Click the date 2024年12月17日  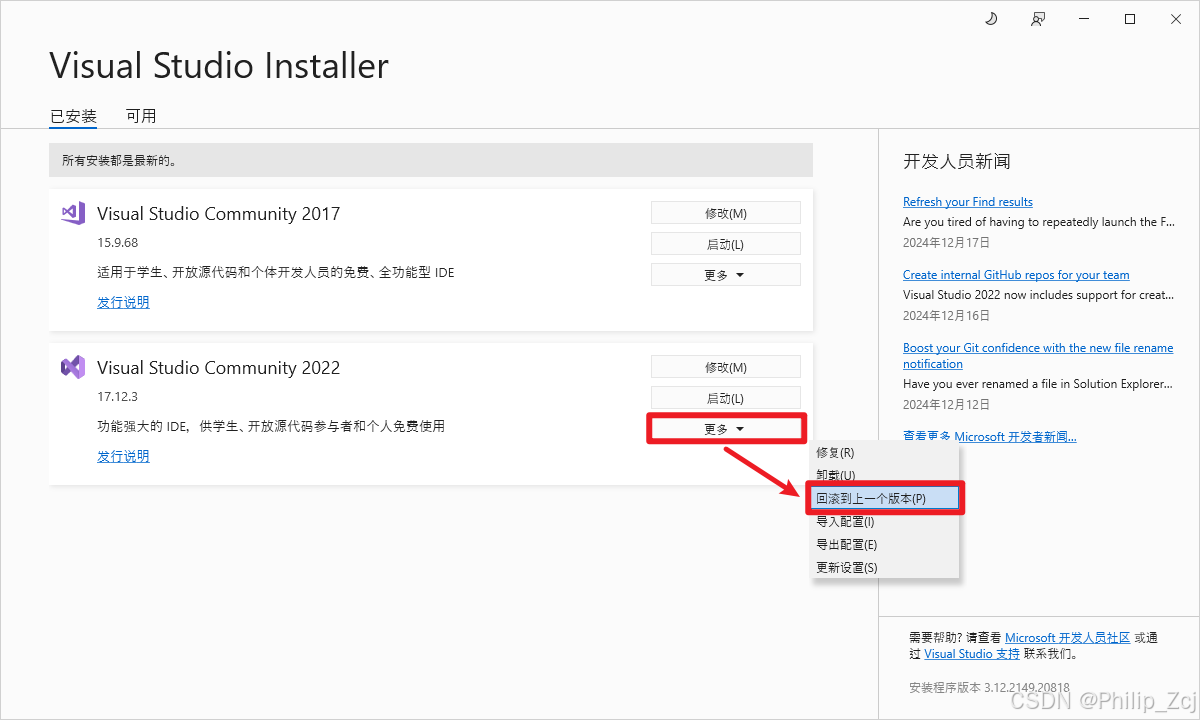[946, 243]
